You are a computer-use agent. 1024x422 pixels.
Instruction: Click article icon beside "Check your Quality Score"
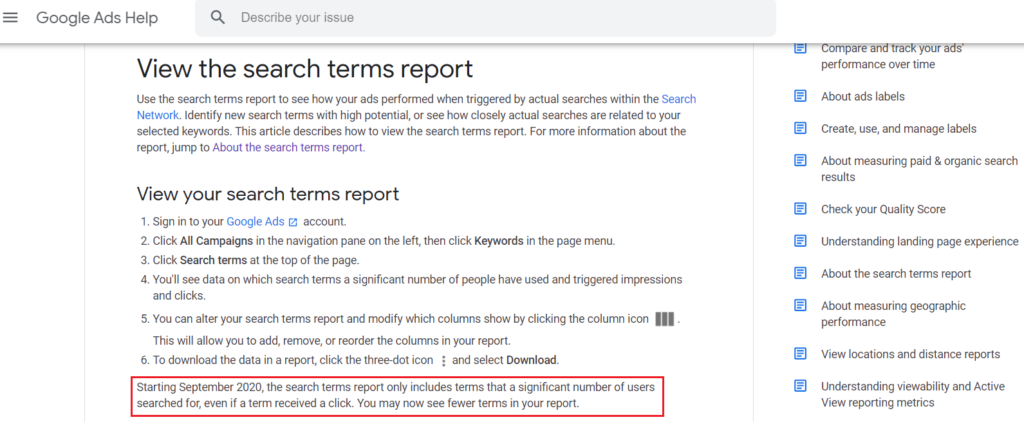click(800, 208)
